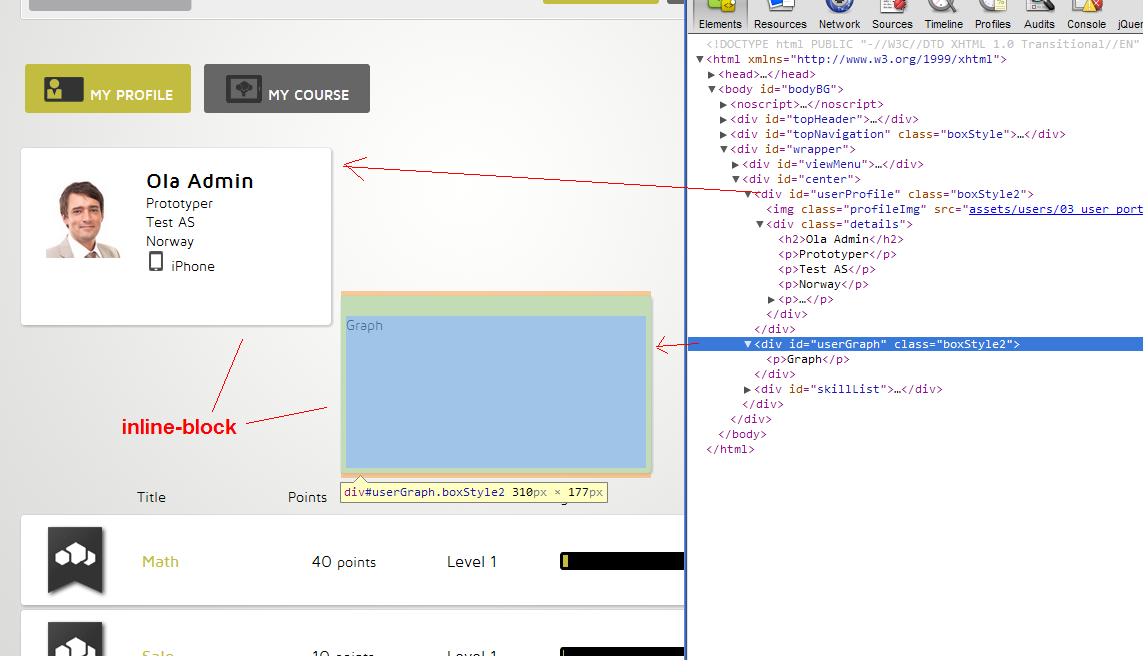Select the img profileImg node
1143x660 pixels.
pyautogui.click(x=954, y=209)
